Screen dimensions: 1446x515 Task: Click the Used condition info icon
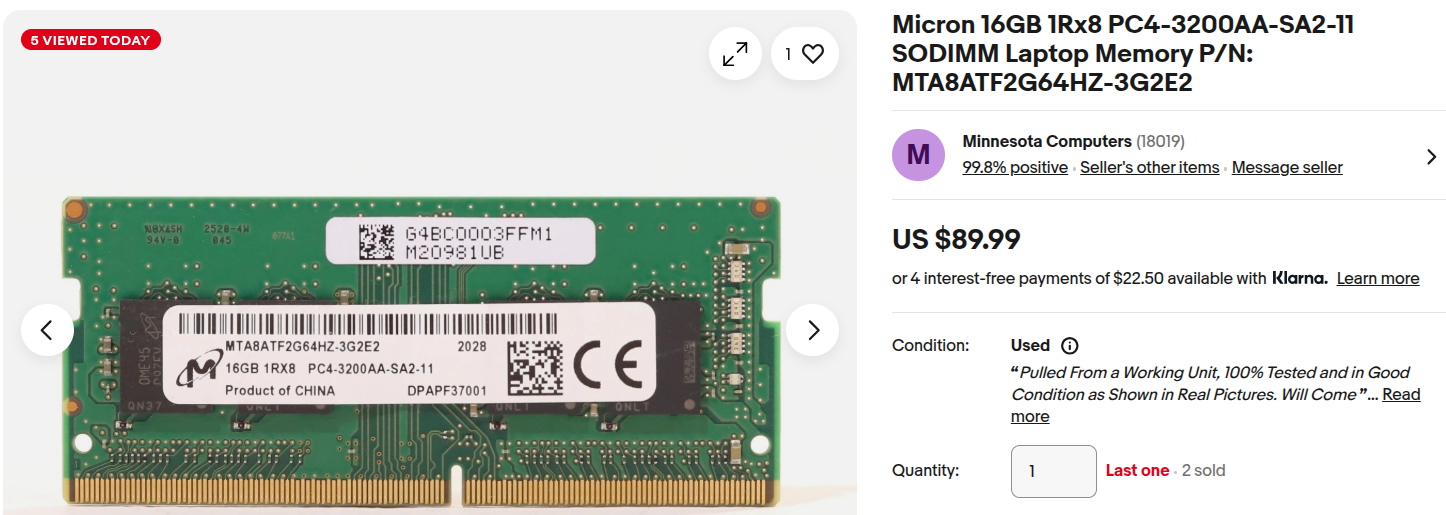pyautogui.click(x=1069, y=346)
